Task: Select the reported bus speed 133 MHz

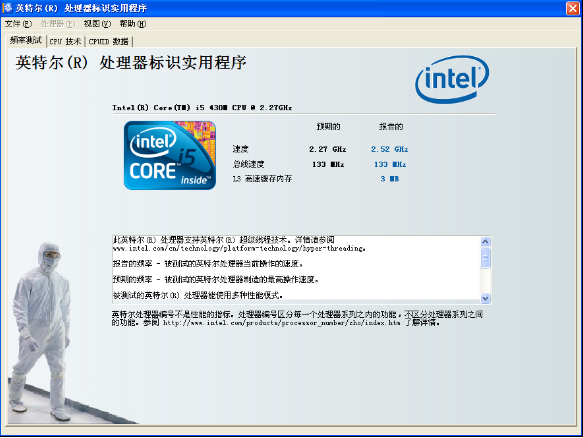Action: pyautogui.click(x=390, y=164)
